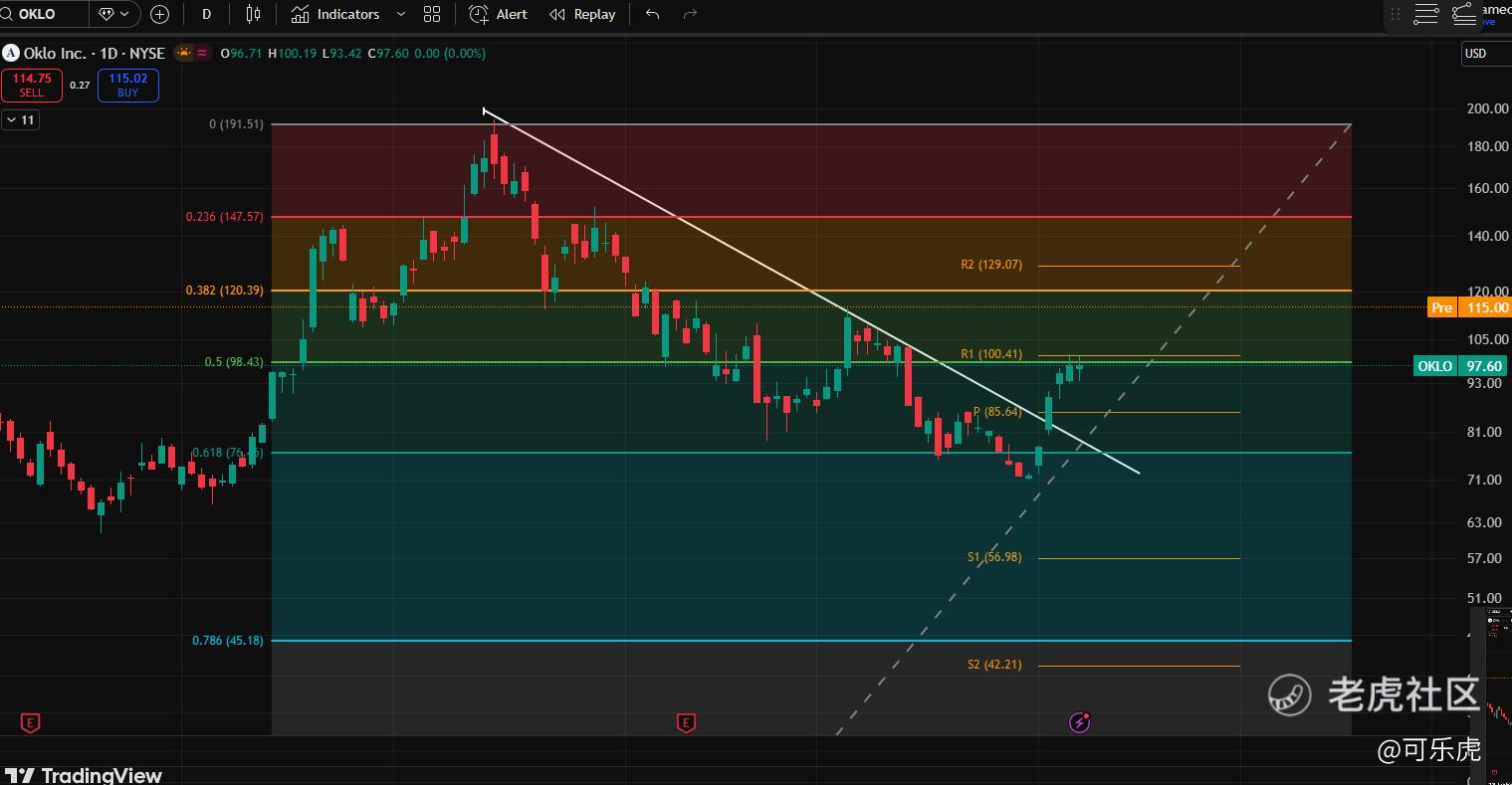Click the S1 (56.98) pivot label

click(x=994, y=558)
